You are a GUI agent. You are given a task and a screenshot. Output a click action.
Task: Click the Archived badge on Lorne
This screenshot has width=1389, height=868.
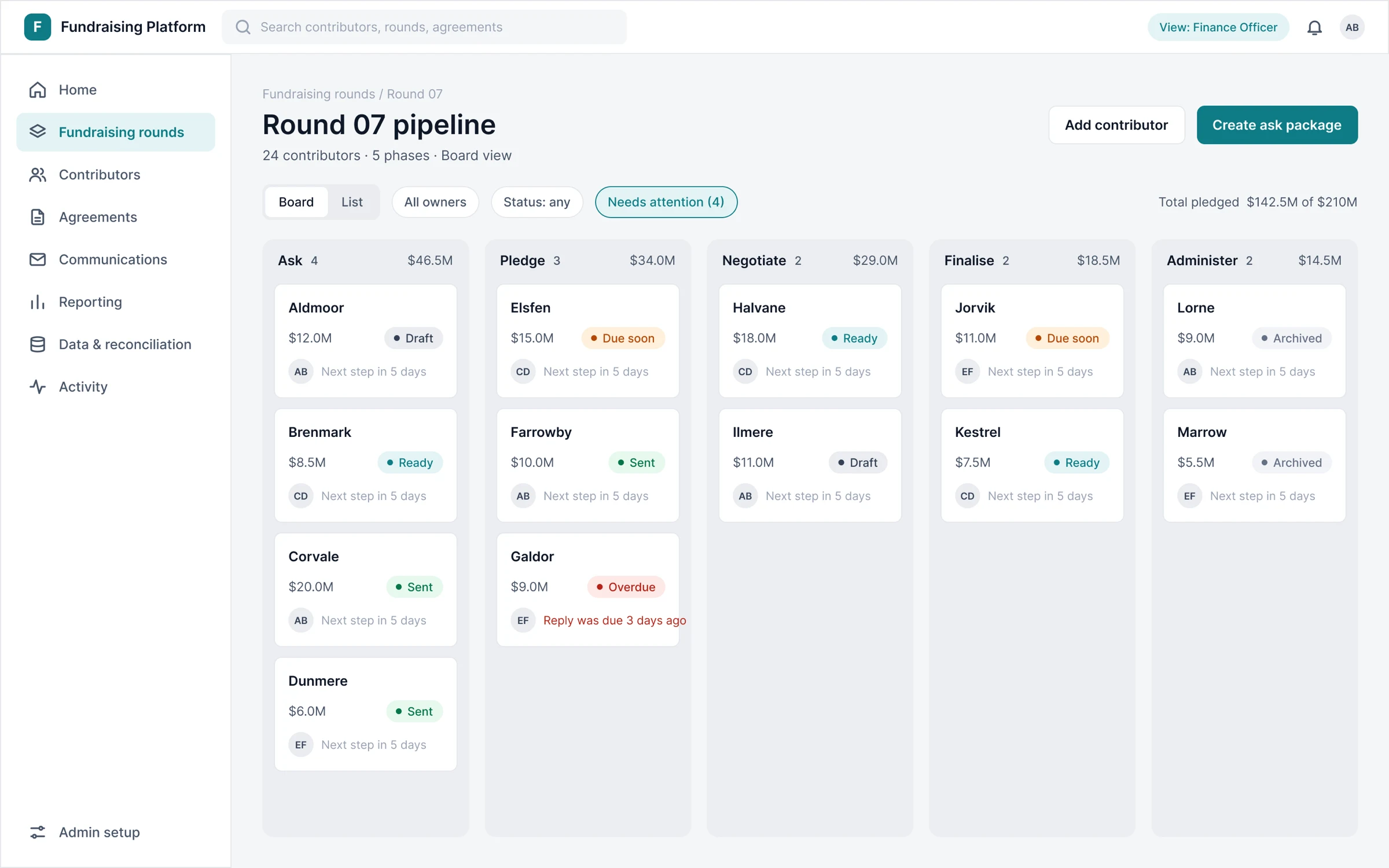(1292, 338)
